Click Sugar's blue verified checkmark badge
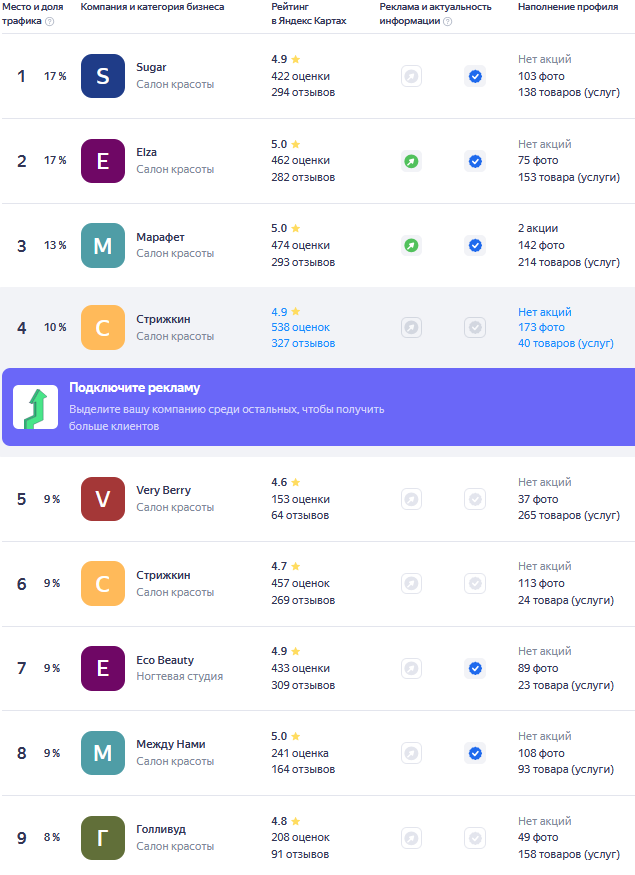Screen dimensions: 635x875 [x=475, y=76]
